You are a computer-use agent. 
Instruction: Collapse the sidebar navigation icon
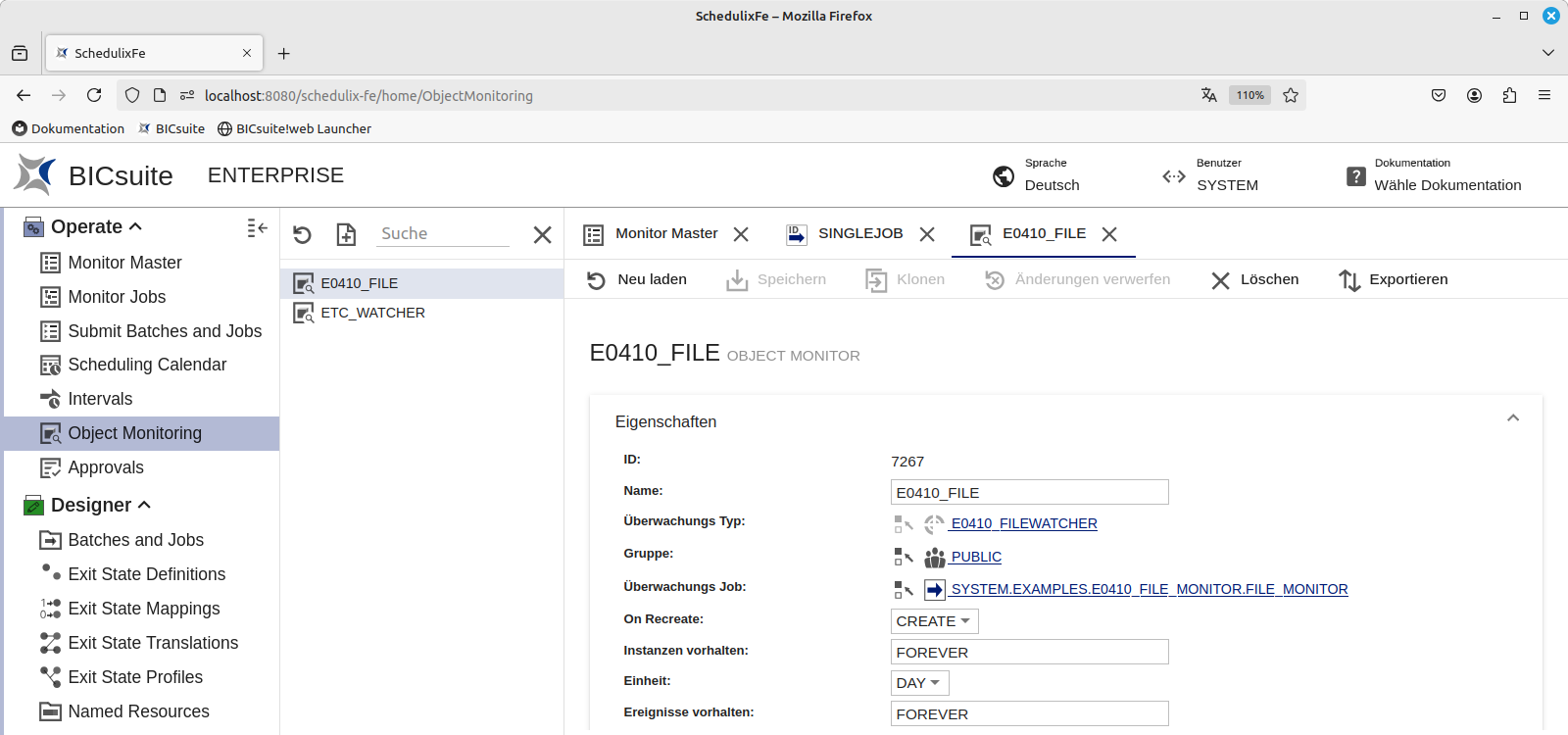(x=257, y=227)
